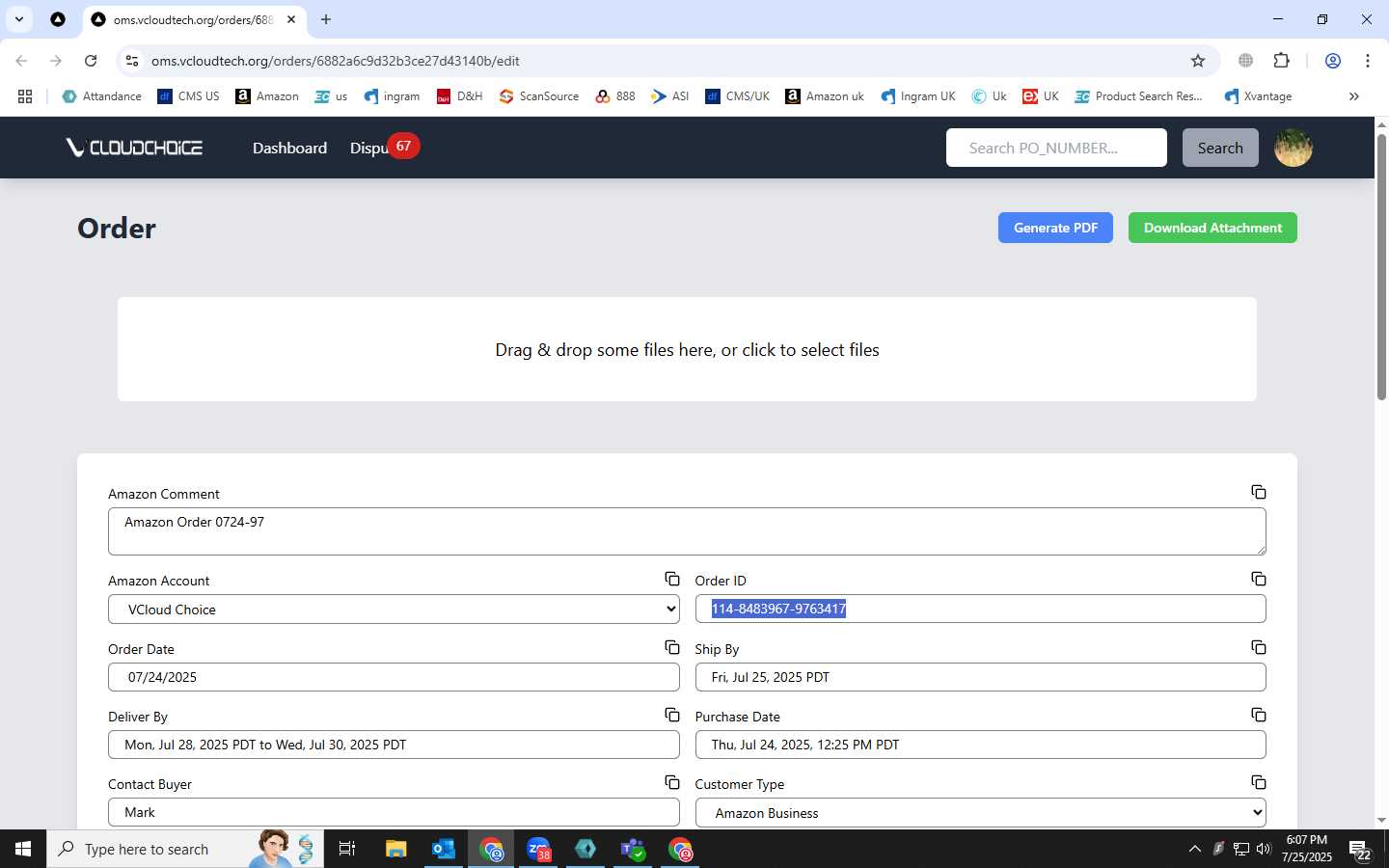The image size is (1389, 868).
Task: Expand the Amazon Account dropdown
Action: click(394, 610)
